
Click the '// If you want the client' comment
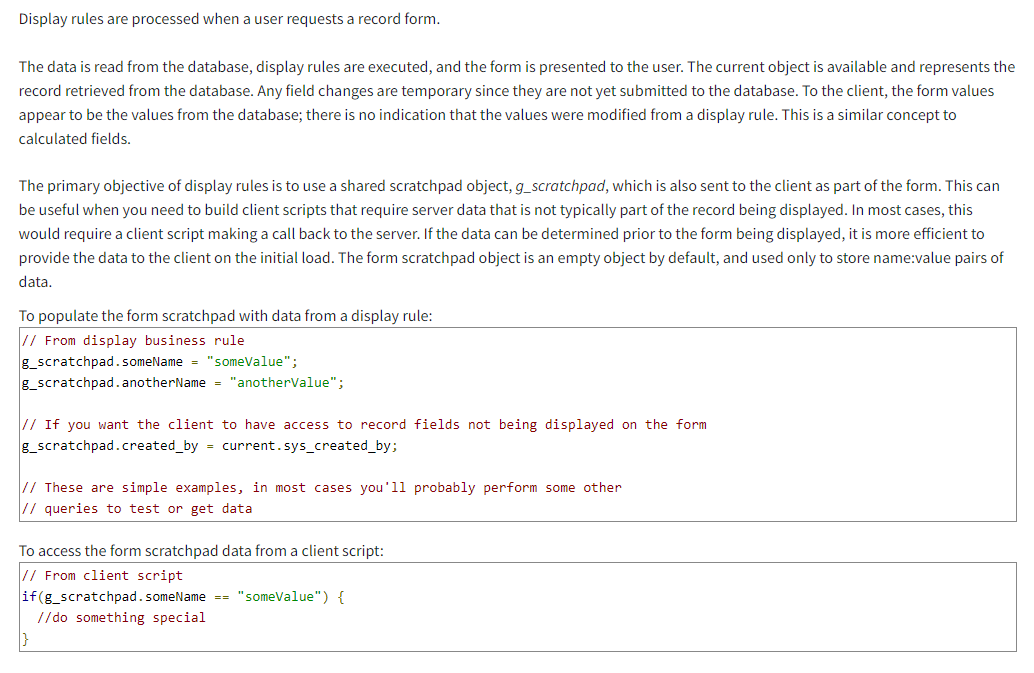(x=364, y=424)
